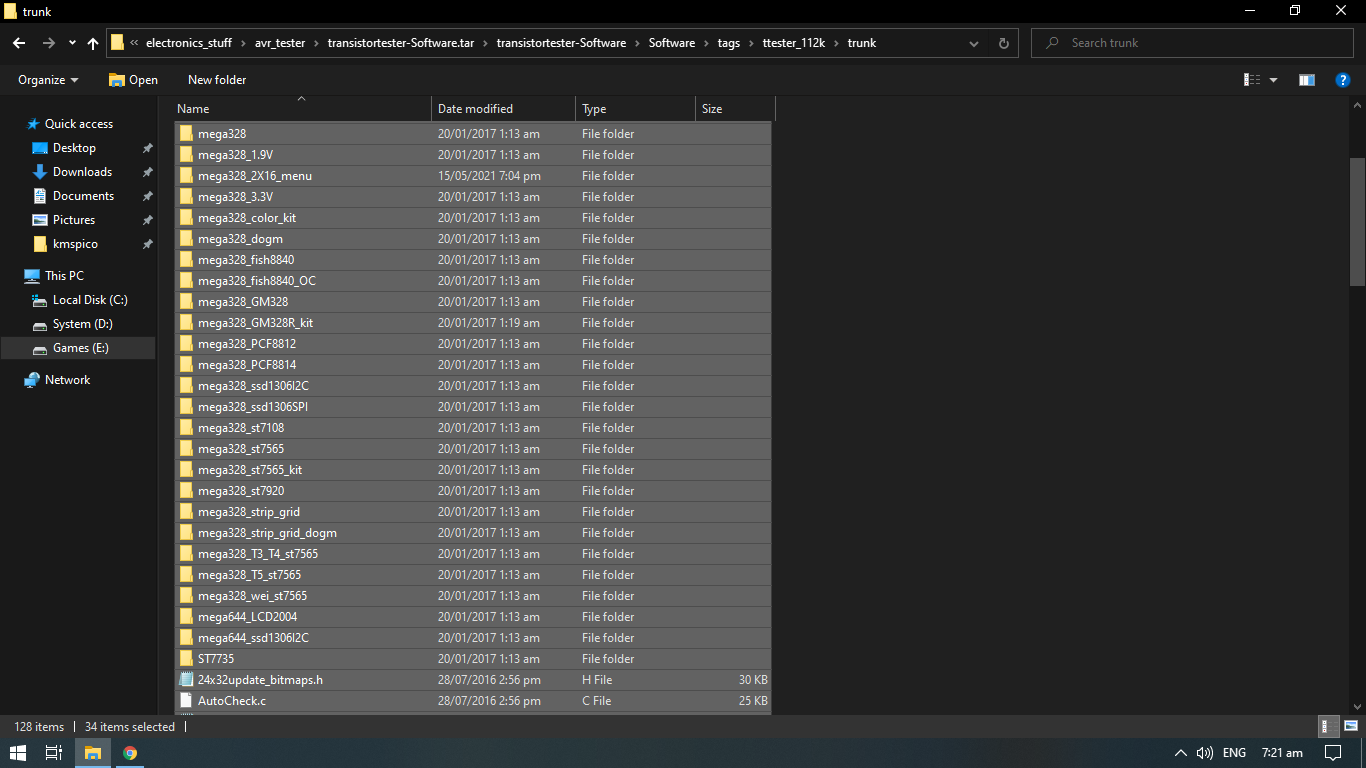Screen dimensions: 1366x768
Task: Click the Software breadcrumb segment
Action: (672, 43)
